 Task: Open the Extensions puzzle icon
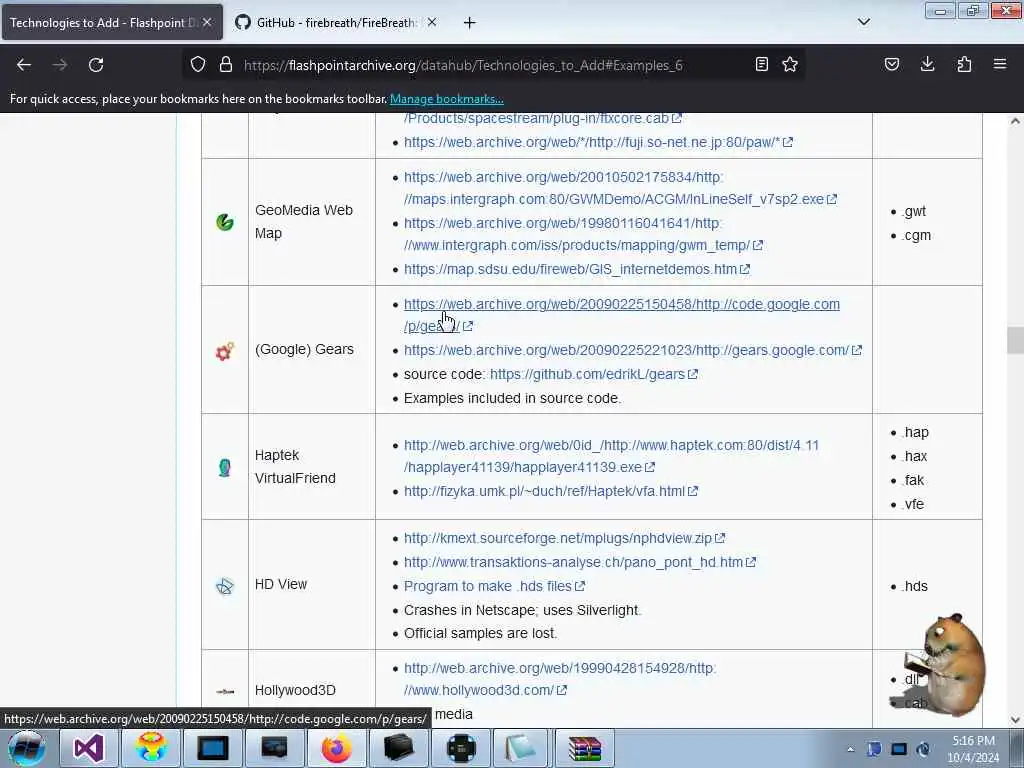click(x=964, y=65)
